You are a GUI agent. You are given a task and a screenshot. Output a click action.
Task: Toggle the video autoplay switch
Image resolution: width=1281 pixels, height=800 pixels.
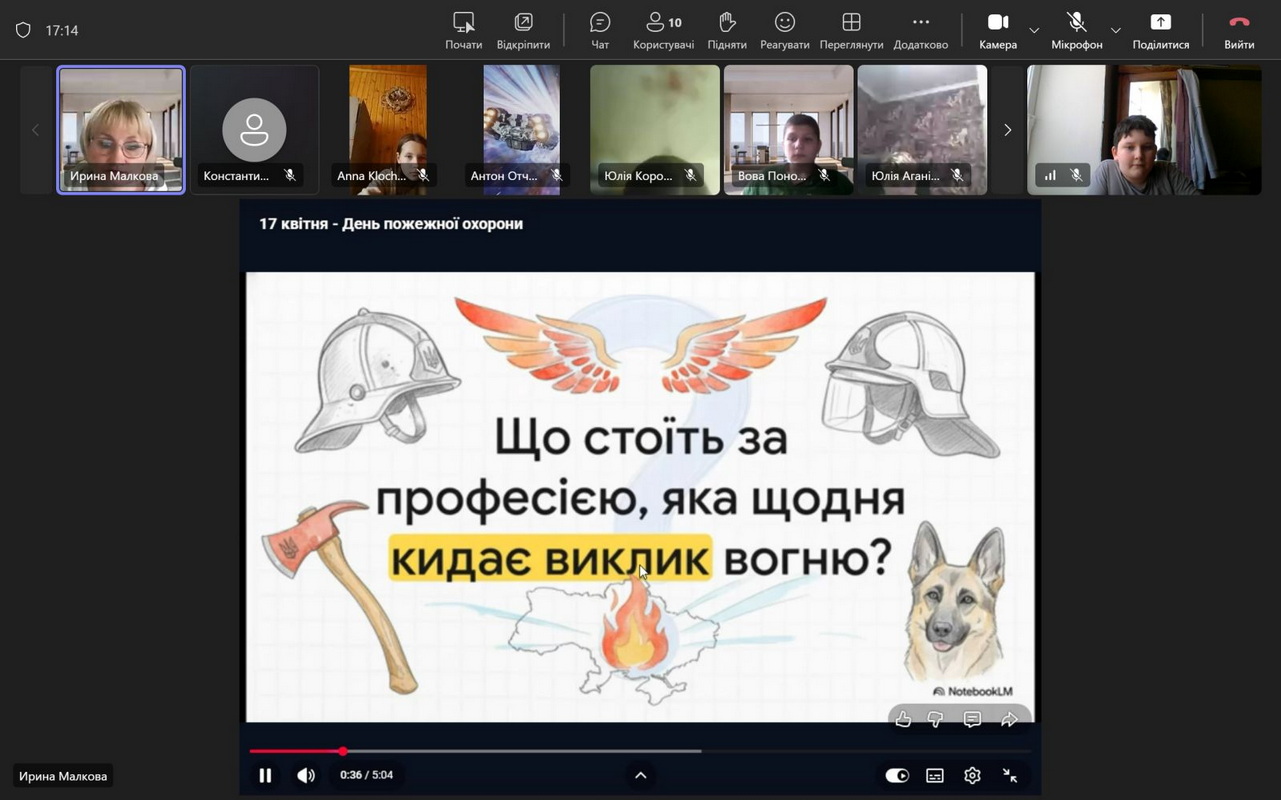pos(897,775)
